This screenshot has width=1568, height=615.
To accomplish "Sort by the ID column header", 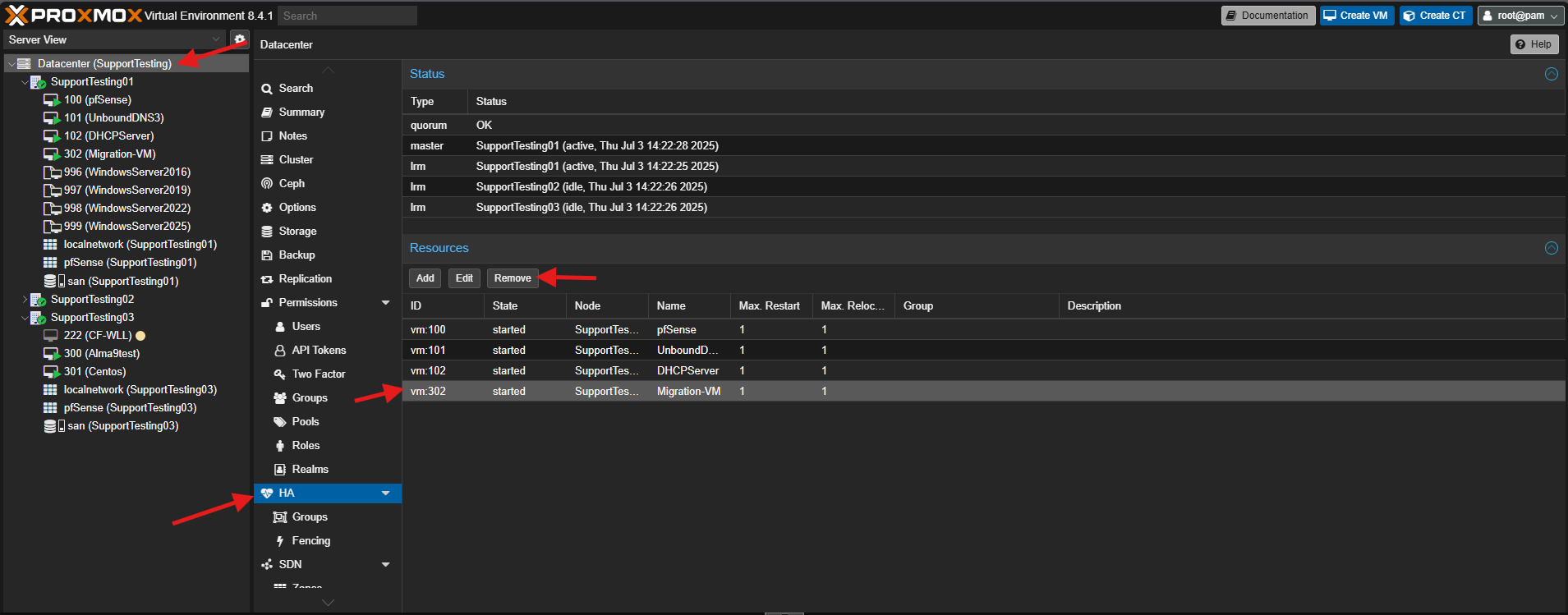I will click(444, 306).
